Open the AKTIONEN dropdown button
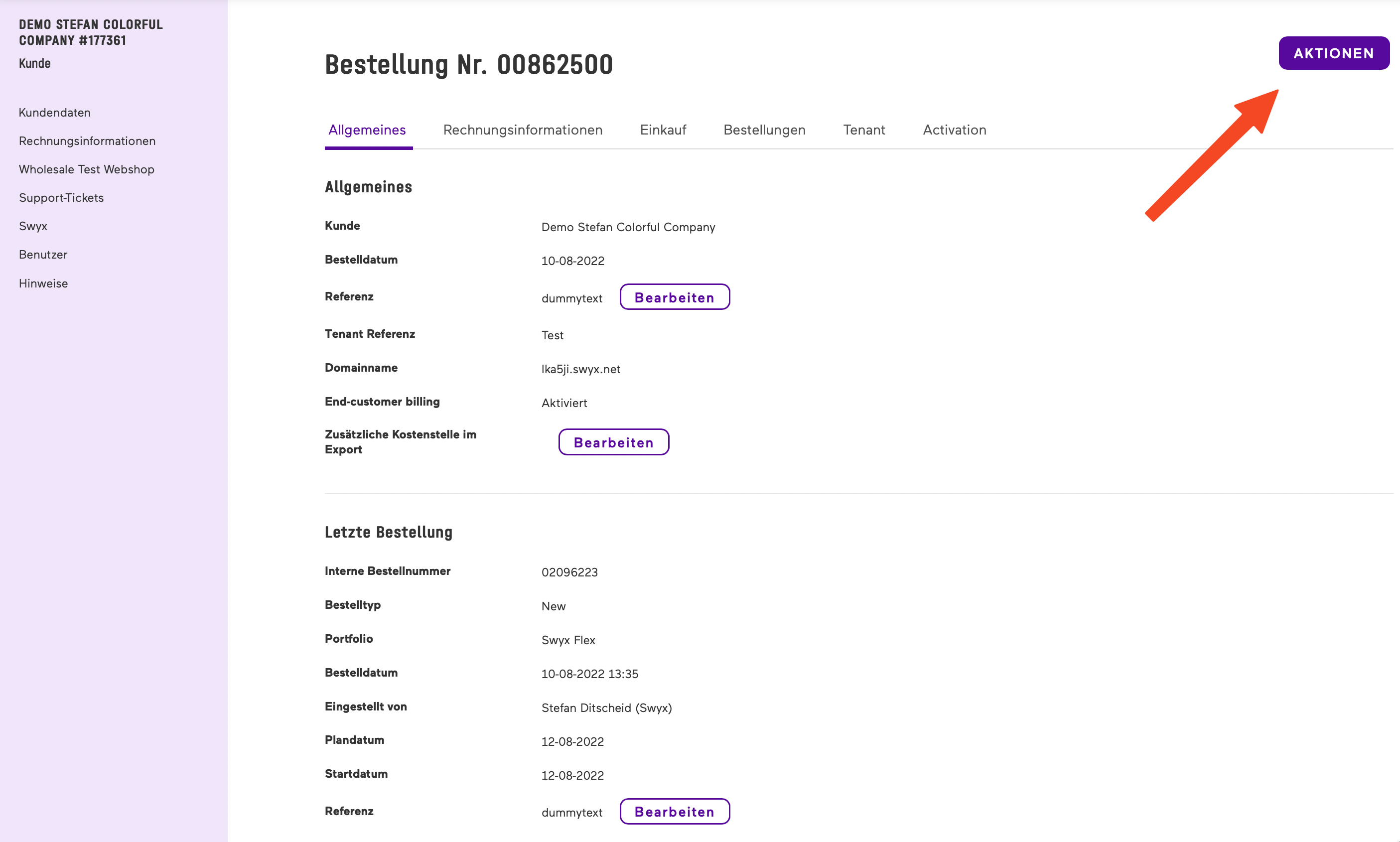 click(x=1333, y=53)
